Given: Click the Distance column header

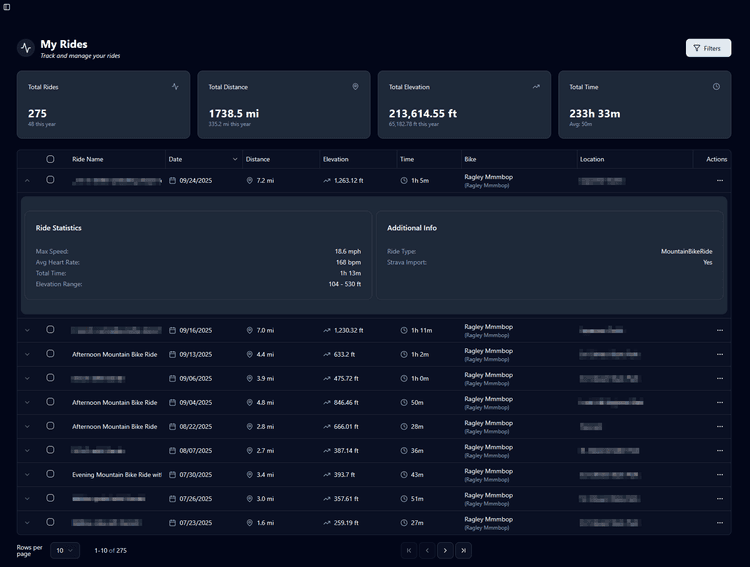Looking at the screenshot, I should pyautogui.click(x=258, y=159).
